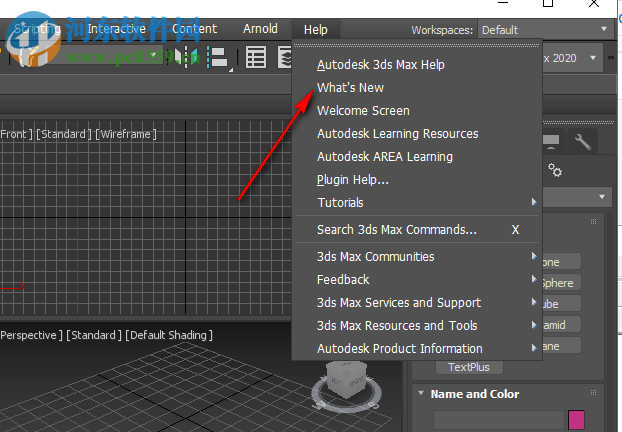Viewport: 622px width, 432px height.
Task: Click the Sphere primitive button
Action: tap(561, 283)
